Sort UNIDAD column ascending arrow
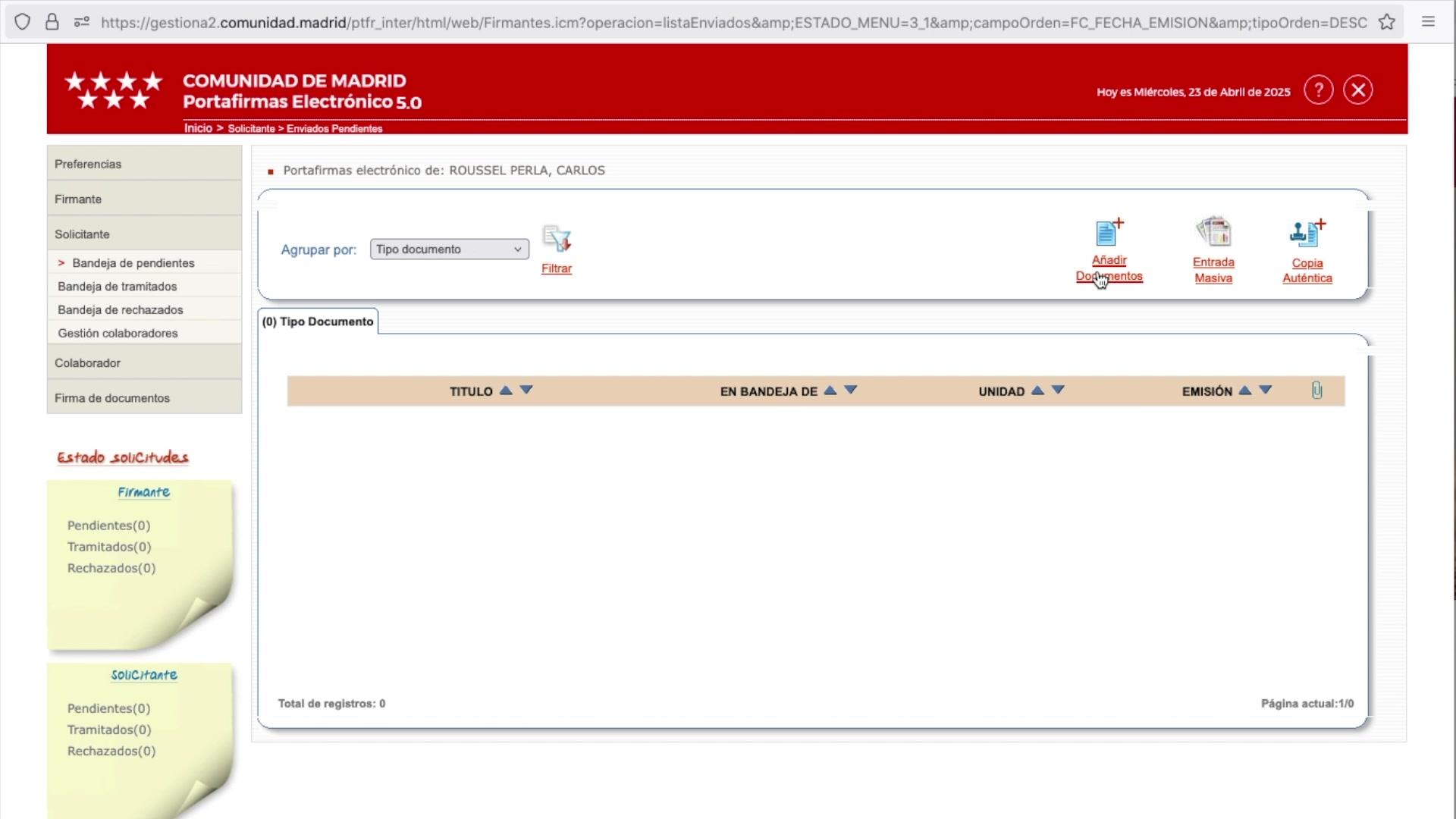The image size is (1456, 819). point(1037,391)
